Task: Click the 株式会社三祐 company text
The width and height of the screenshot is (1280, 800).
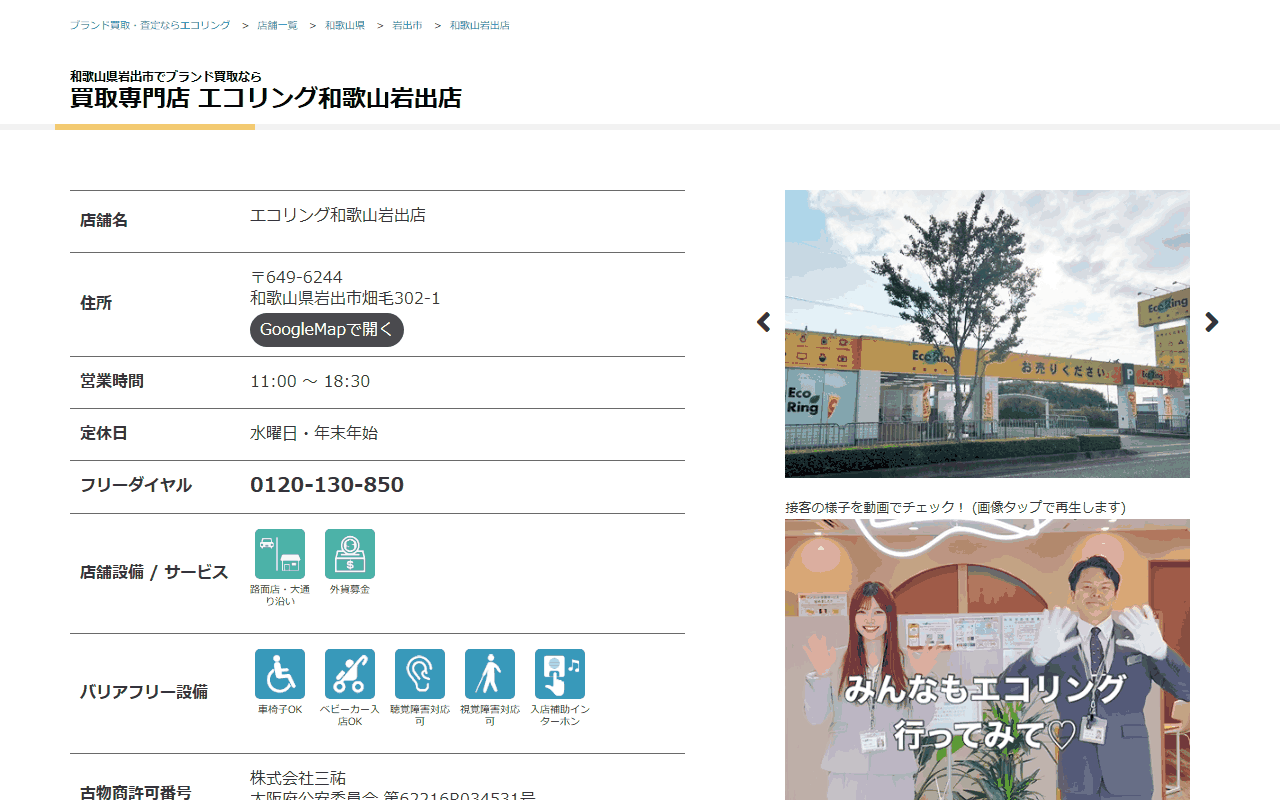Action: (298, 778)
